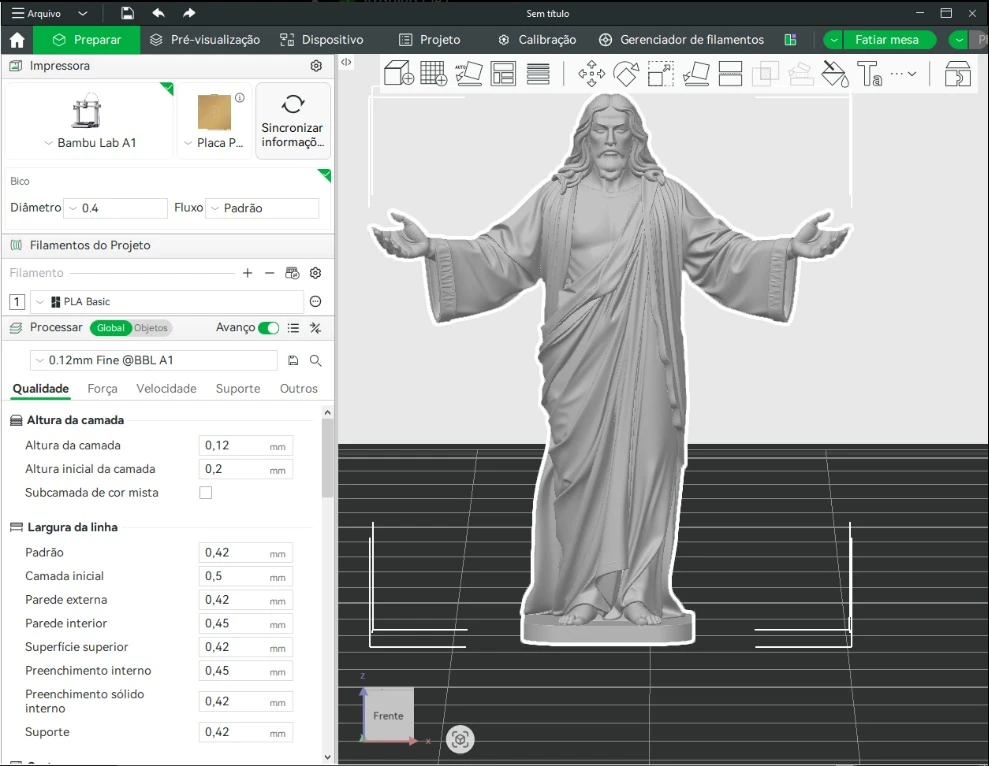Click the Frente face of the view cube
Viewport: 989px width, 766px height.
coord(389,716)
